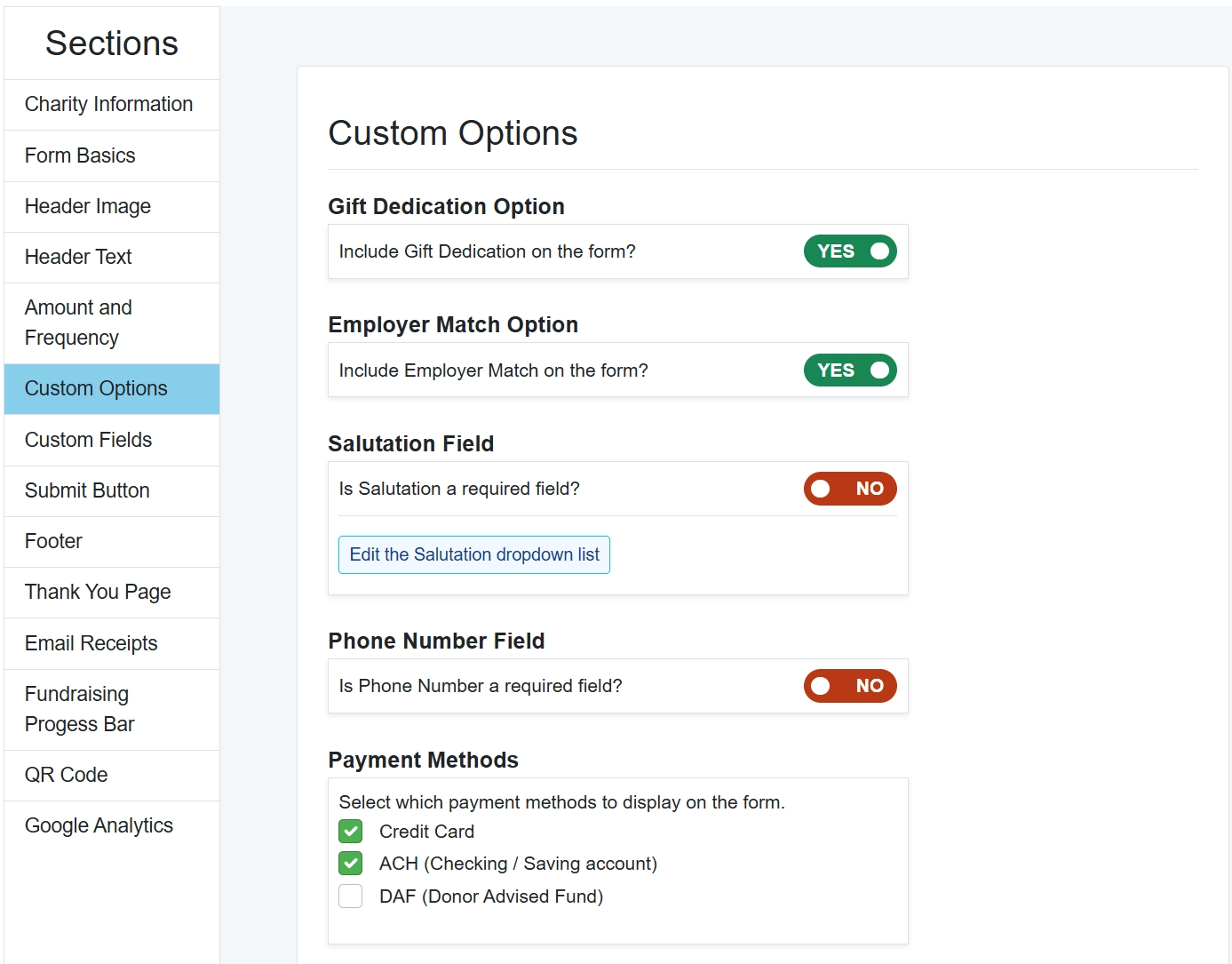Disable the Employer Match toggle
This screenshot has width=1232, height=964.
pyautogui.click(x=849, y=370)
